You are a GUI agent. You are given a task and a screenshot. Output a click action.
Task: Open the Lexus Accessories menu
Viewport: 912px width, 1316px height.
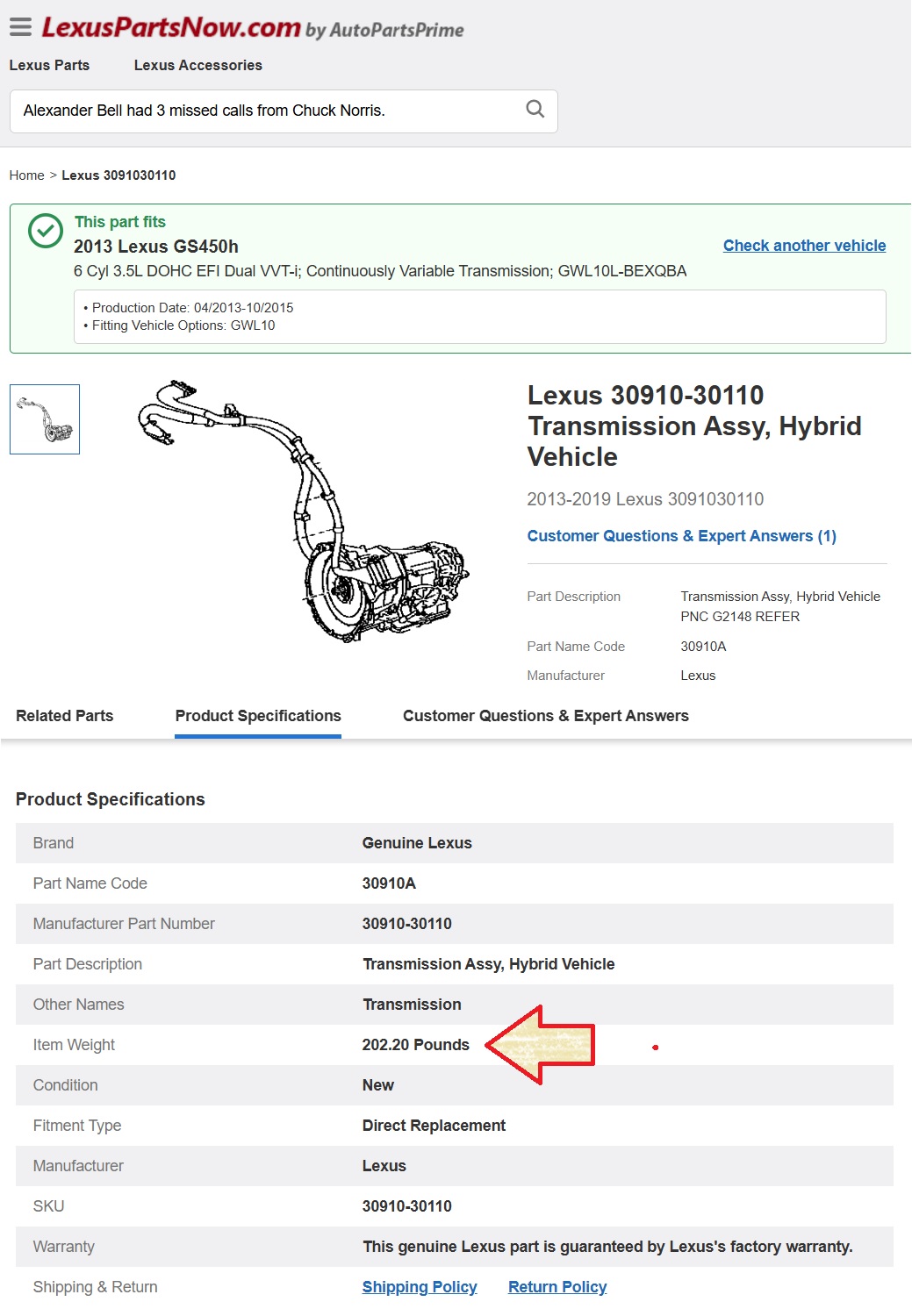197,65
